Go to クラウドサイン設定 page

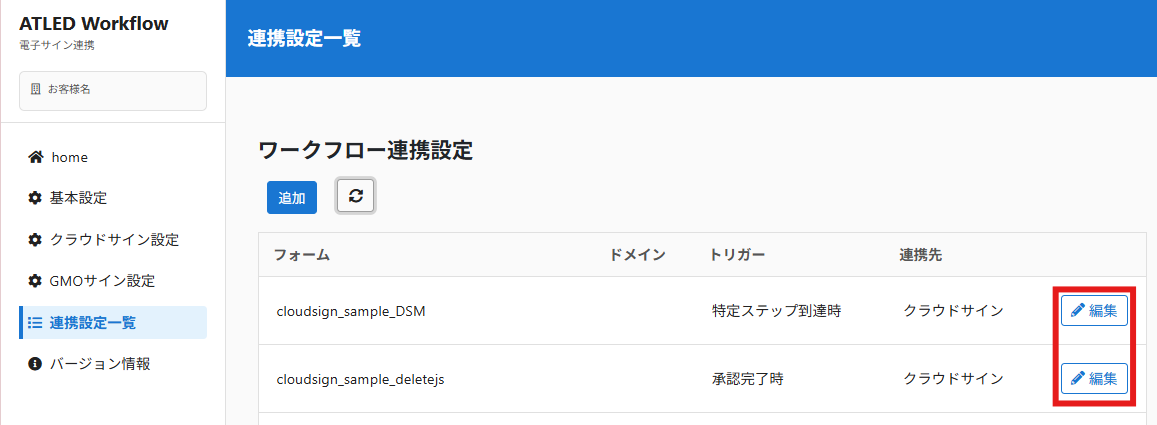point(113,240)
